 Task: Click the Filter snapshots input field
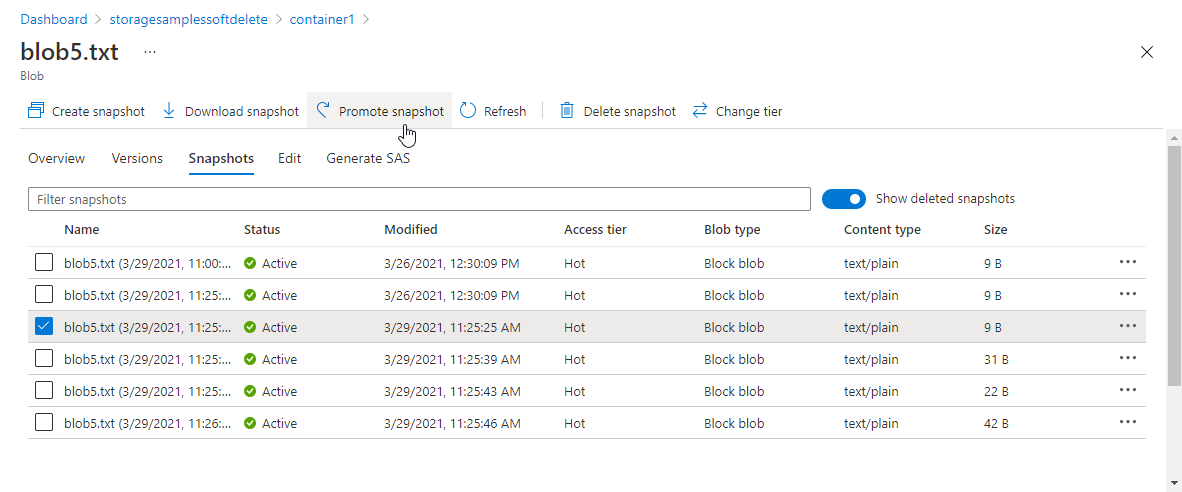pos(419,199)
